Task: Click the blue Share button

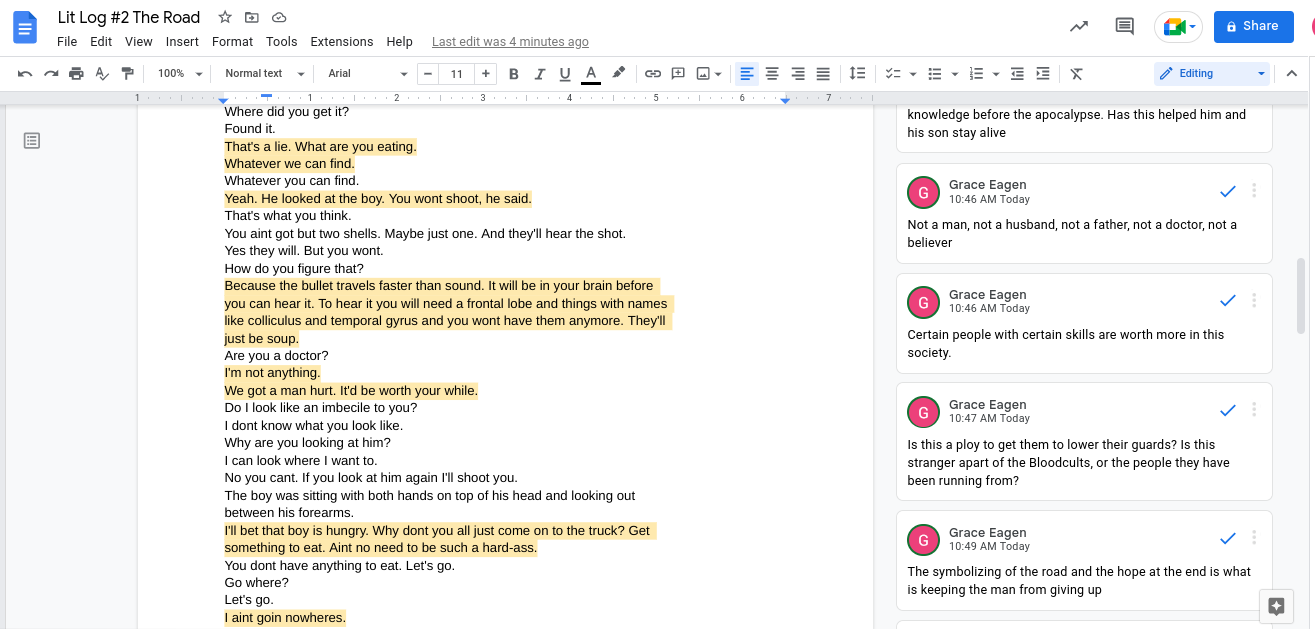Action: pos(1252,27)
